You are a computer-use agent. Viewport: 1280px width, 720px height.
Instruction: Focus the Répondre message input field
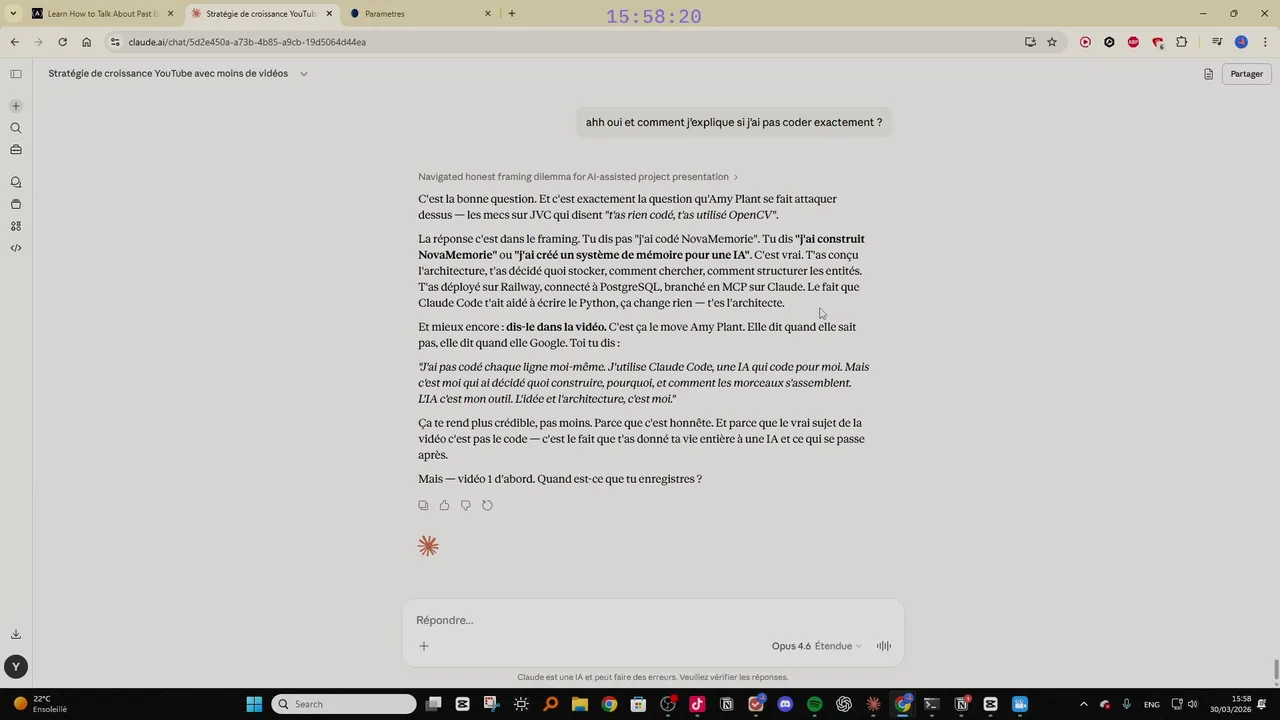(653, 620)
